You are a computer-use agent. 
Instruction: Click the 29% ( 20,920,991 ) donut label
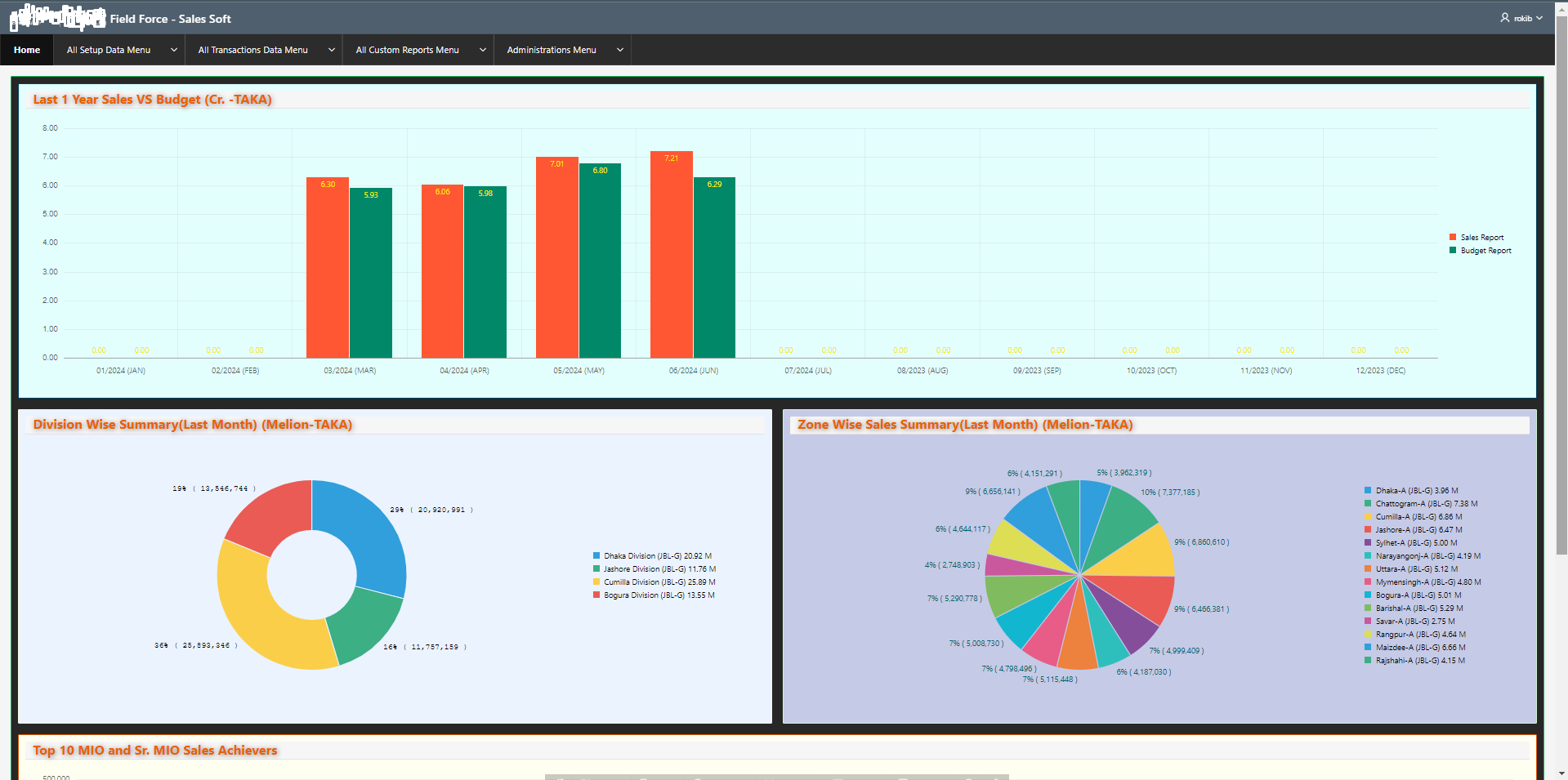coord(431,510)
